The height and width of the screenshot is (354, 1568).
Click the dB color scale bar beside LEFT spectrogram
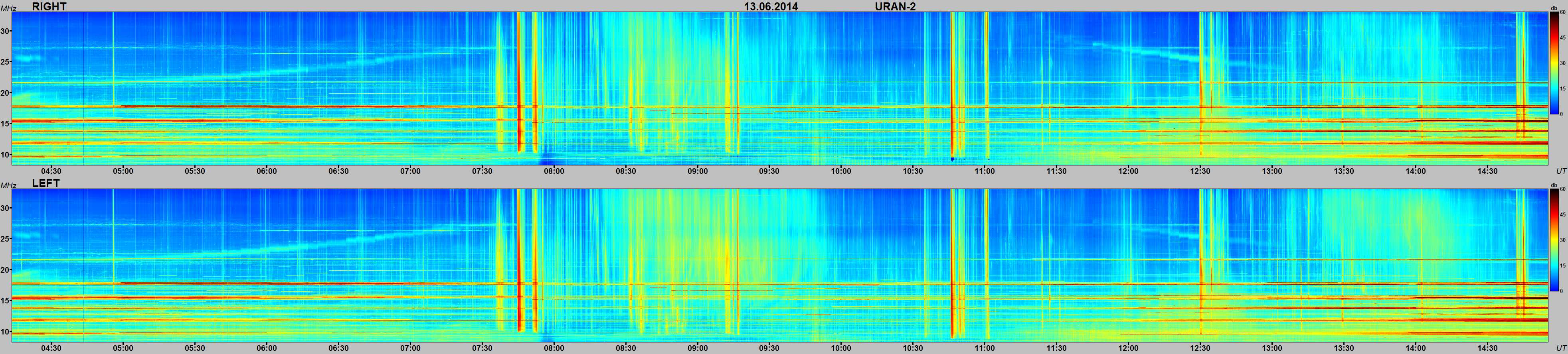click(1554, 240)
